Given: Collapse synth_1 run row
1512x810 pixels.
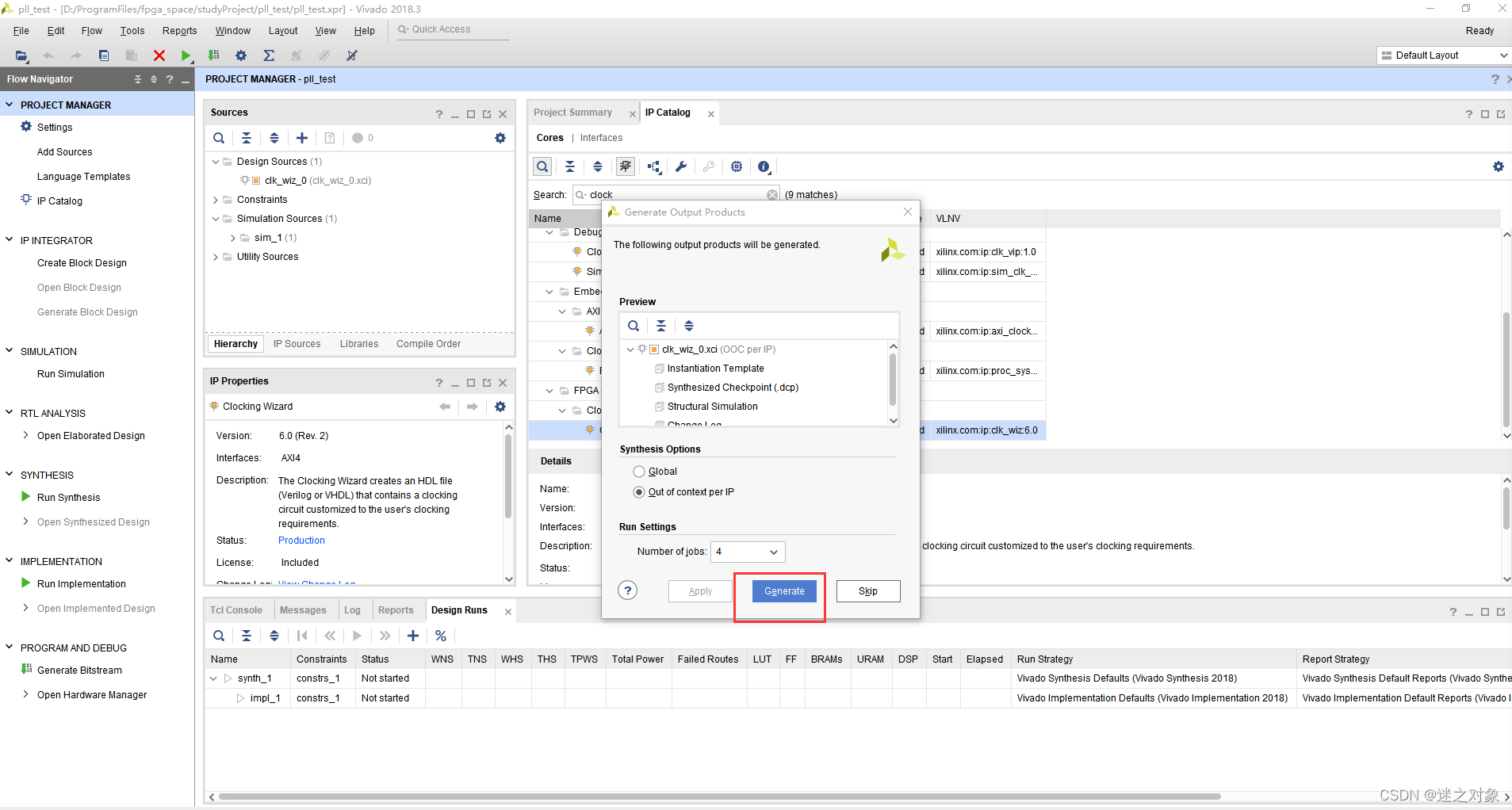Looking at the screenshot, I should [x=213, y=678].
